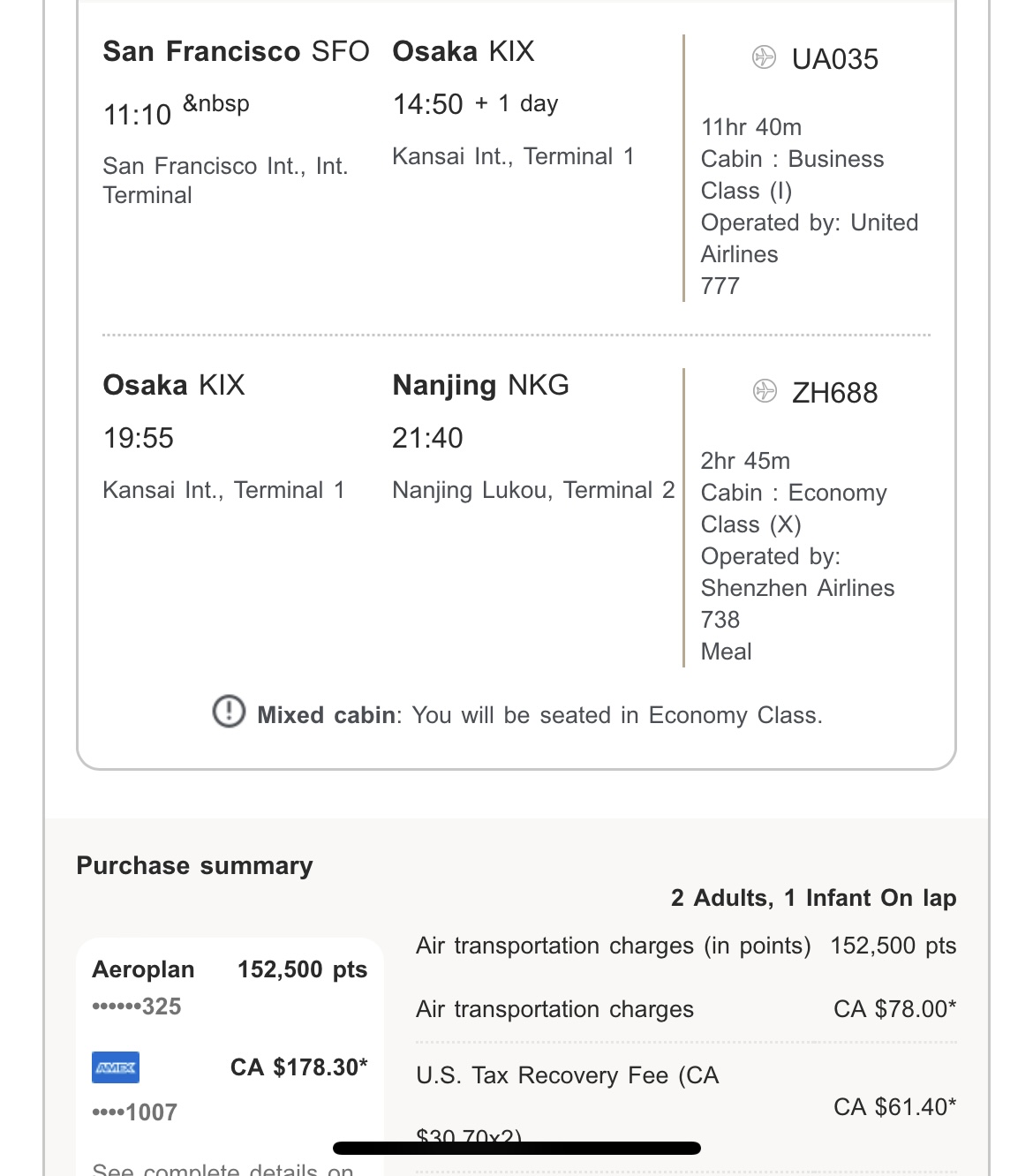This screenshot has height=1176, width=1033.
Task: Tap the 19:55 Osaka departure time
Action: coord(139,438)
